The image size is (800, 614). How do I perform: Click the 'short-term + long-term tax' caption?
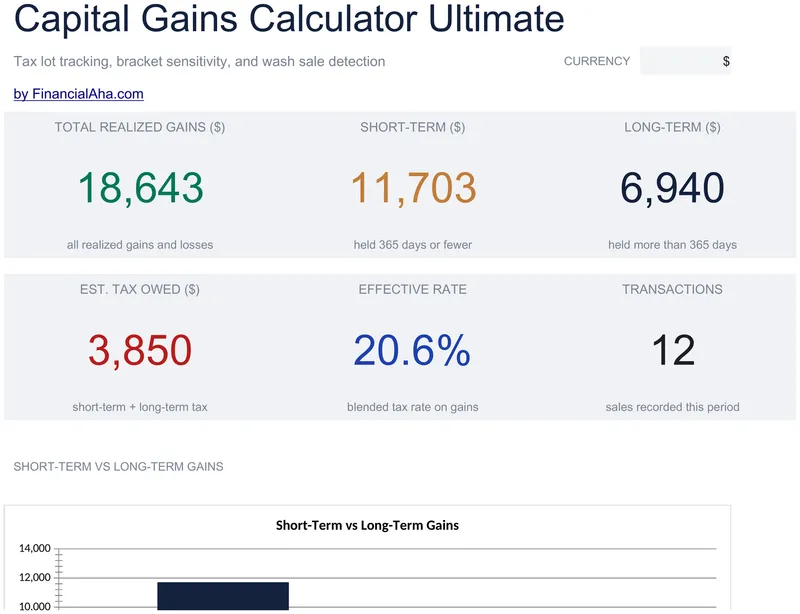point(140,407)
